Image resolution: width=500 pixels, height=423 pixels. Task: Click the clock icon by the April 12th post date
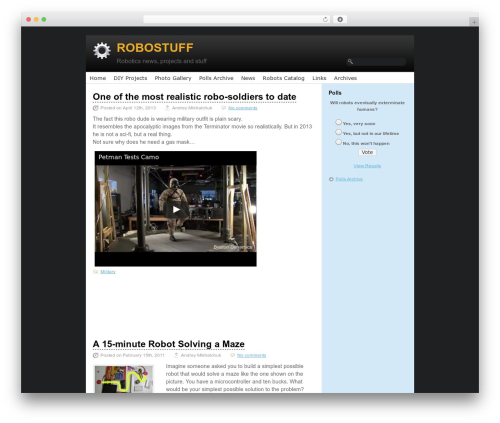point(96,108)
